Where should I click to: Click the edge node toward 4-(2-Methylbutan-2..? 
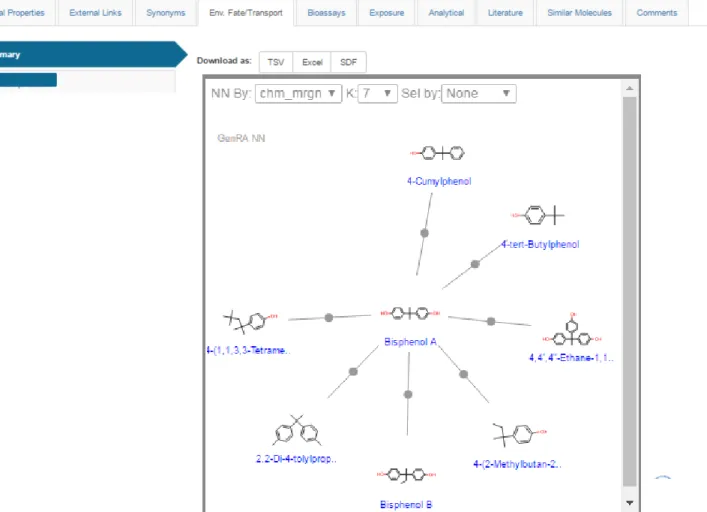(x=464, y=374)
